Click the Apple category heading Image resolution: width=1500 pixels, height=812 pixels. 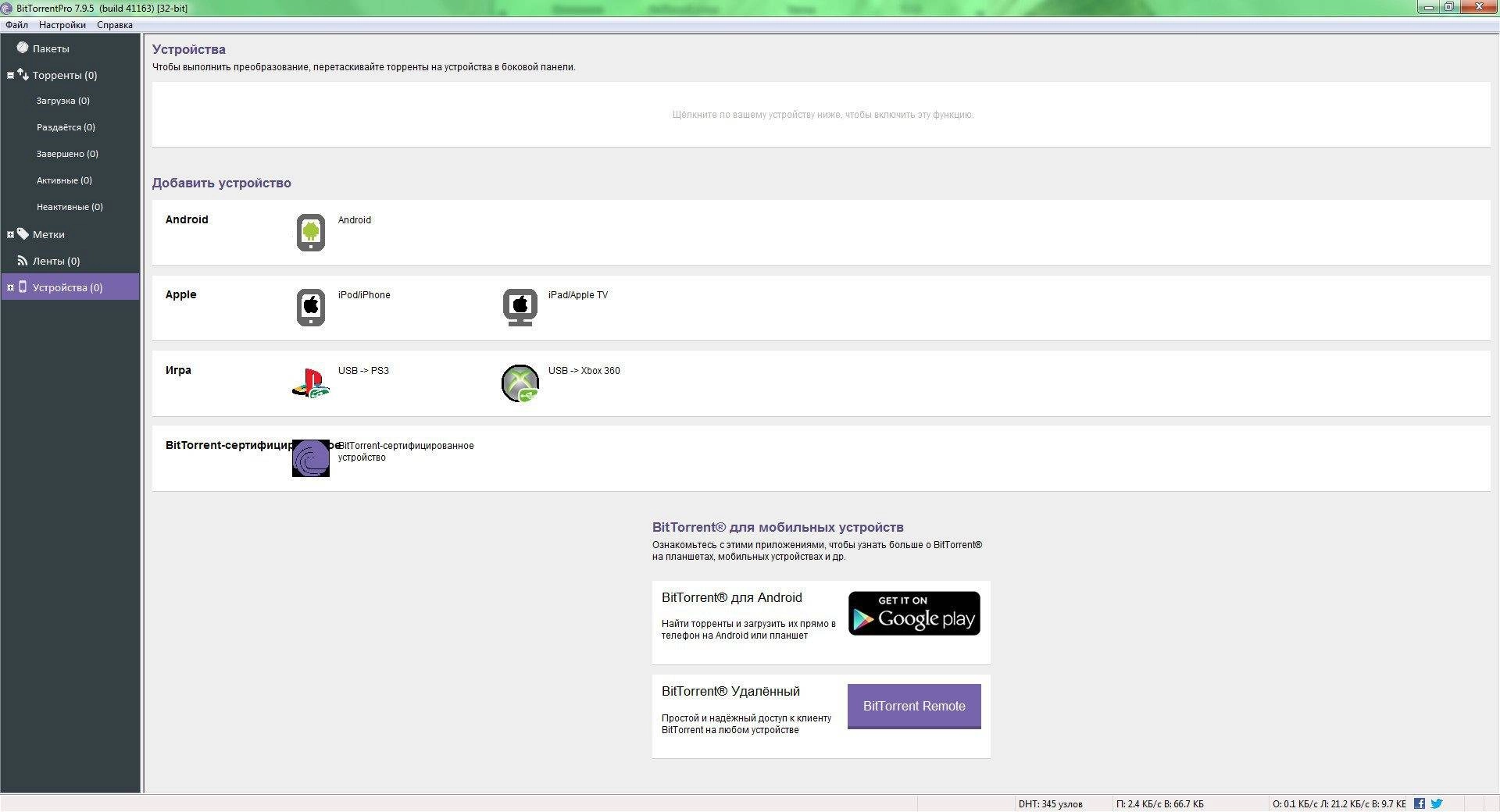click(181, 295)
